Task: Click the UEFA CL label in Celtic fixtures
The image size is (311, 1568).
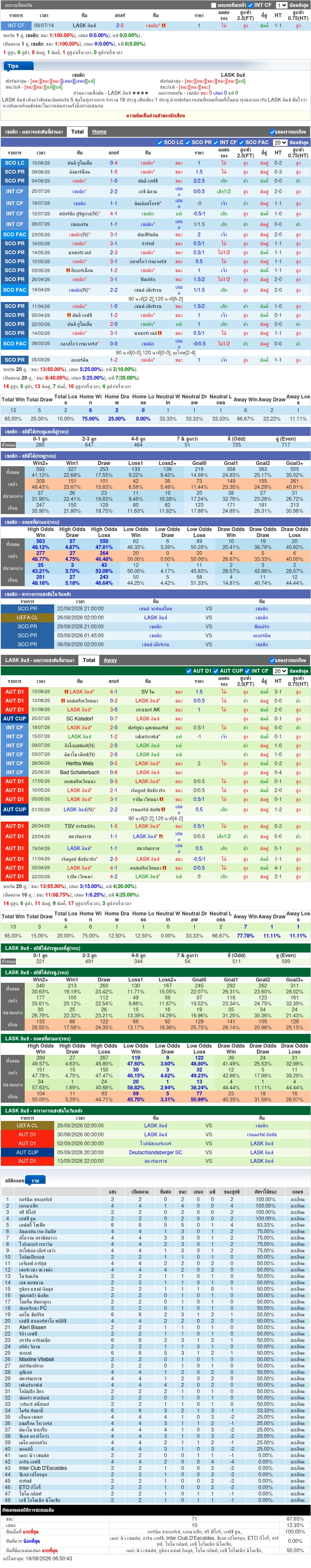Action: pyautogui.click(x=27, y=617)
